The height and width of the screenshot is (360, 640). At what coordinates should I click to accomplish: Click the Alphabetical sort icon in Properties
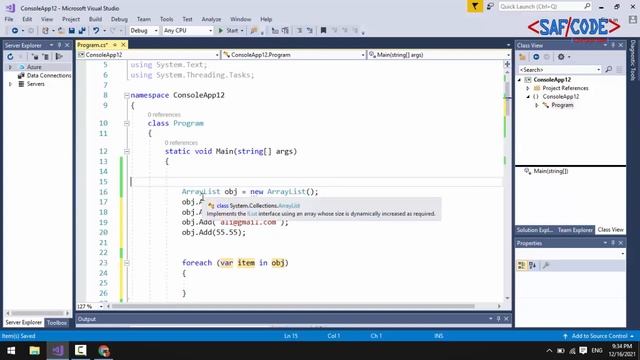[x=533, y=266]
